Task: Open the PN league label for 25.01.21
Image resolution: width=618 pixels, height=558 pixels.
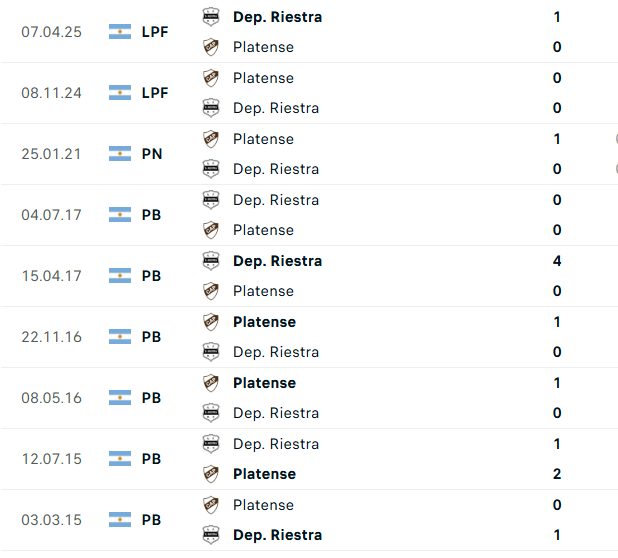Action: [x=152, y=154]
